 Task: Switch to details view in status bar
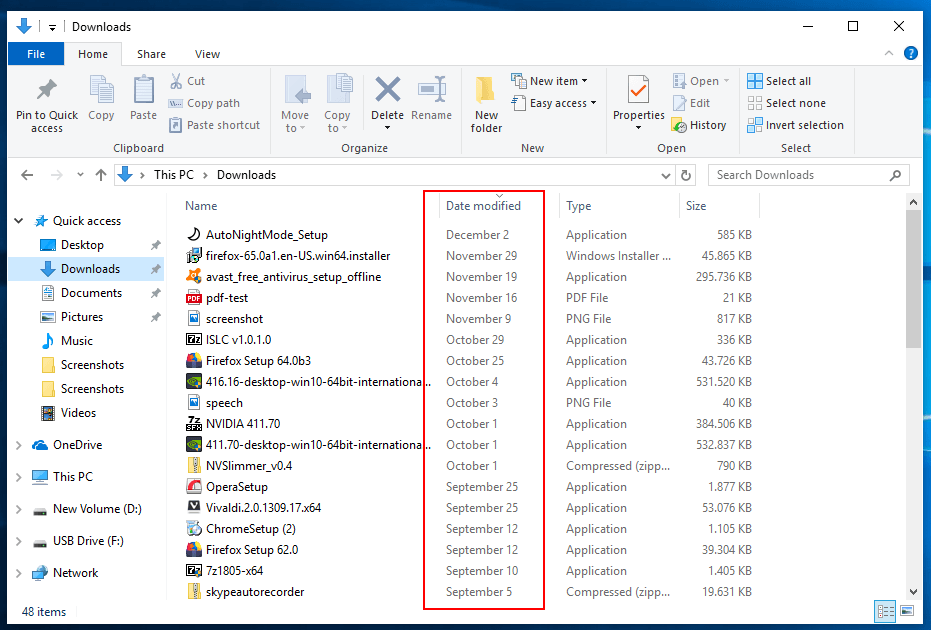884,611
